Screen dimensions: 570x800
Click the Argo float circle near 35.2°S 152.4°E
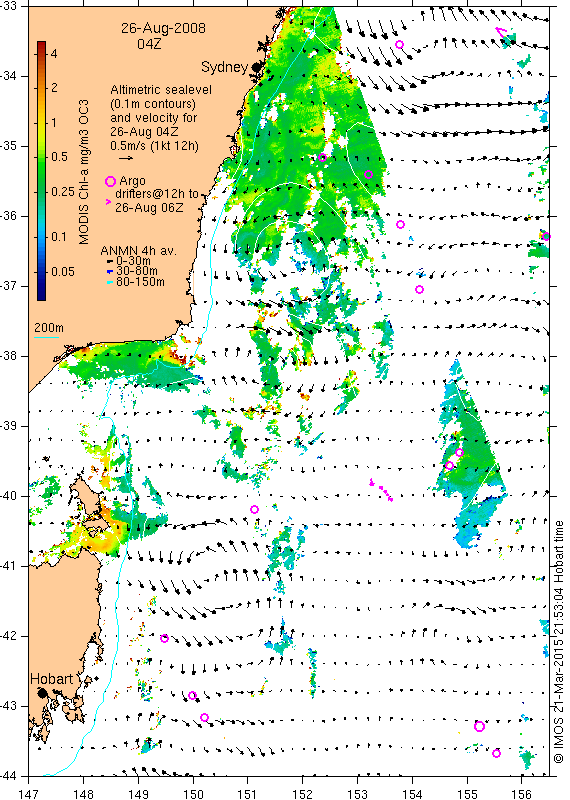(323, 158)
